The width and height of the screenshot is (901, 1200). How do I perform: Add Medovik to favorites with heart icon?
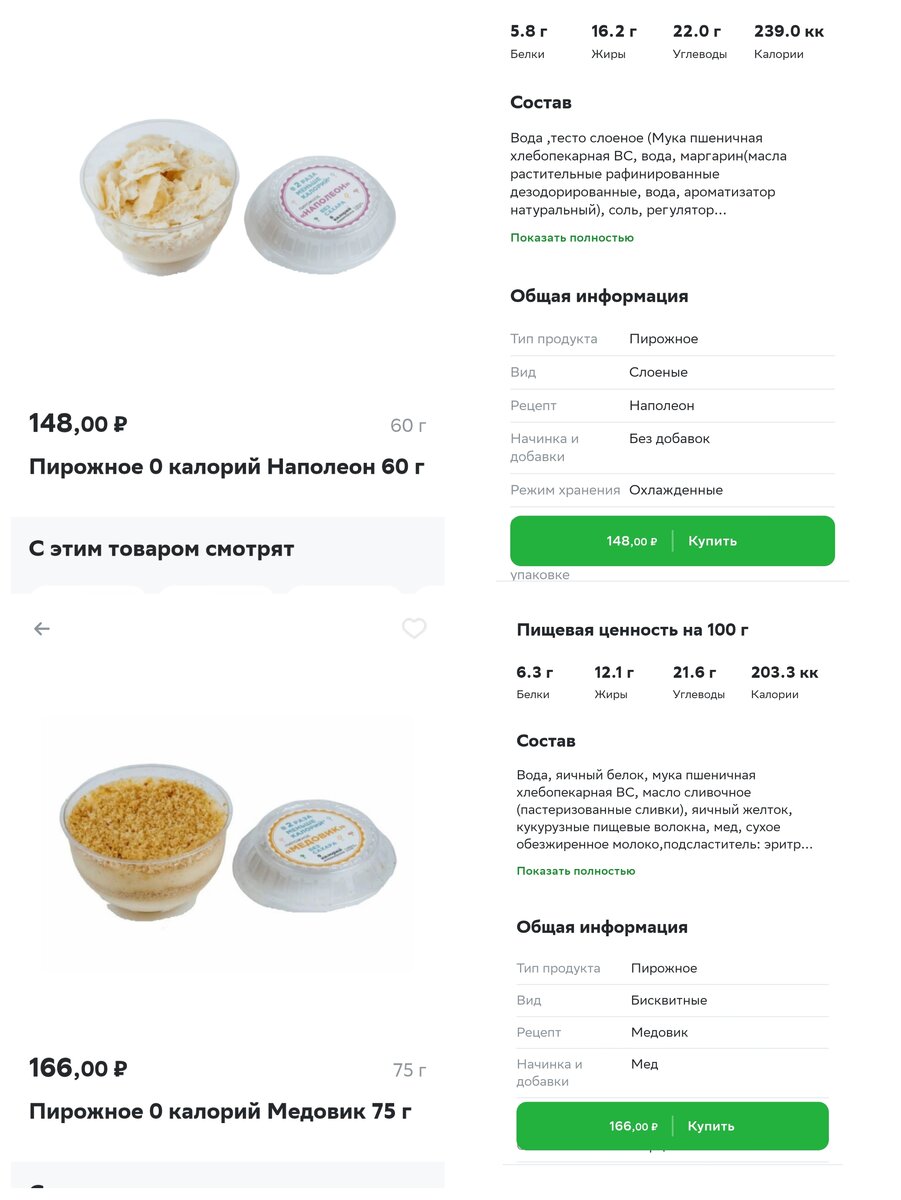coord(414,629)
